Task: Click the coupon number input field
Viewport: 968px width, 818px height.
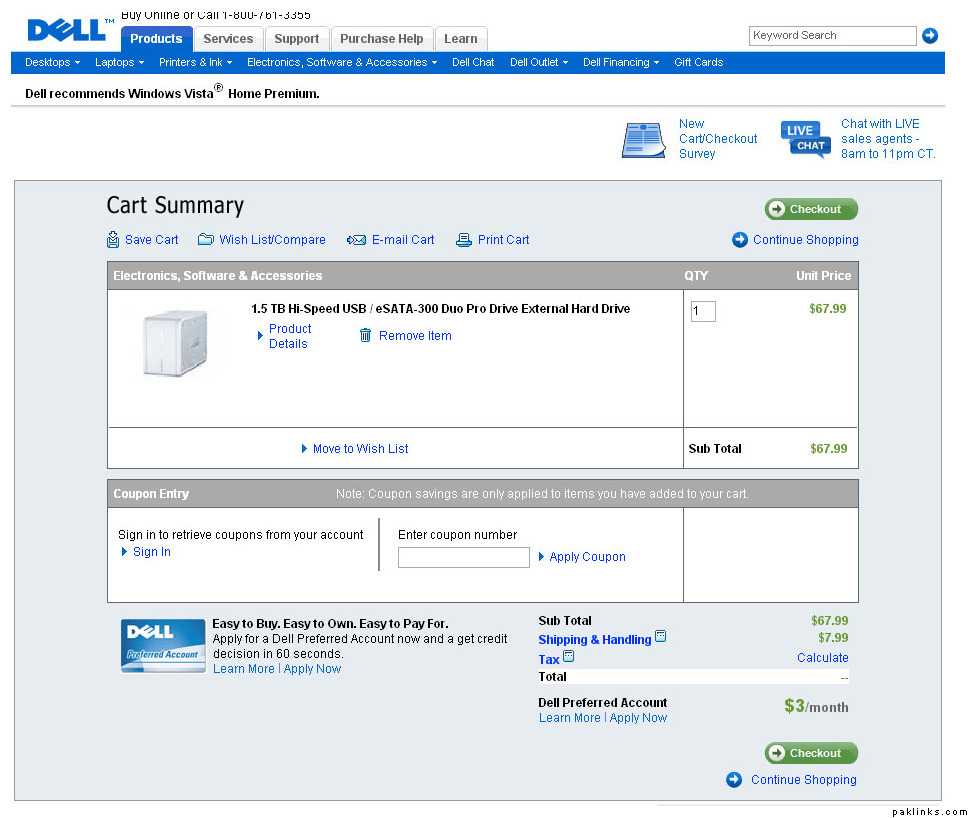Action: pos(463,558)
